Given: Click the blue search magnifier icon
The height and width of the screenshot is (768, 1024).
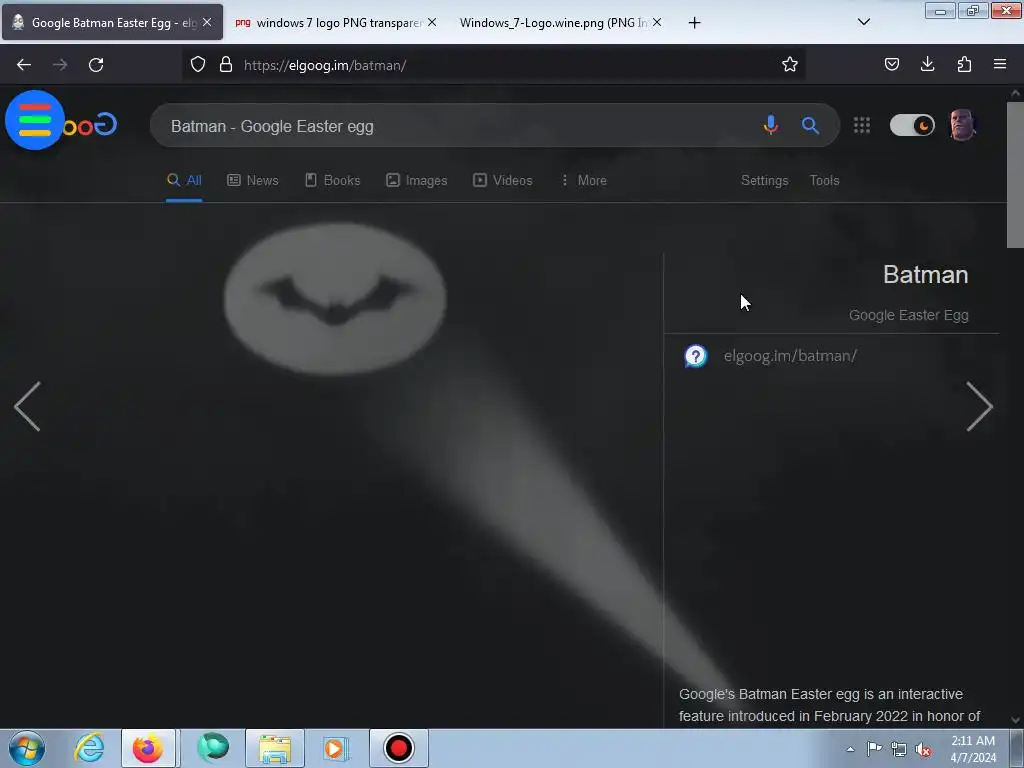Looking at the screenshot, I should click(x=810, y=125).
